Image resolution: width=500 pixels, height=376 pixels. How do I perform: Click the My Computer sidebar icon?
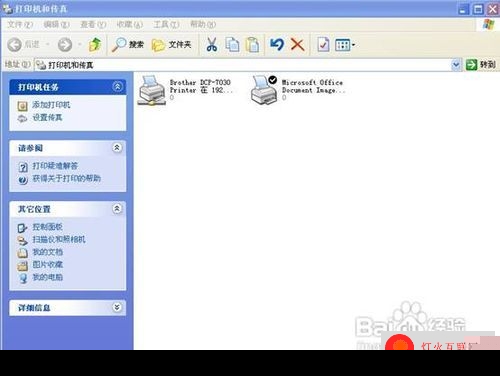click(x=22, y=278)
